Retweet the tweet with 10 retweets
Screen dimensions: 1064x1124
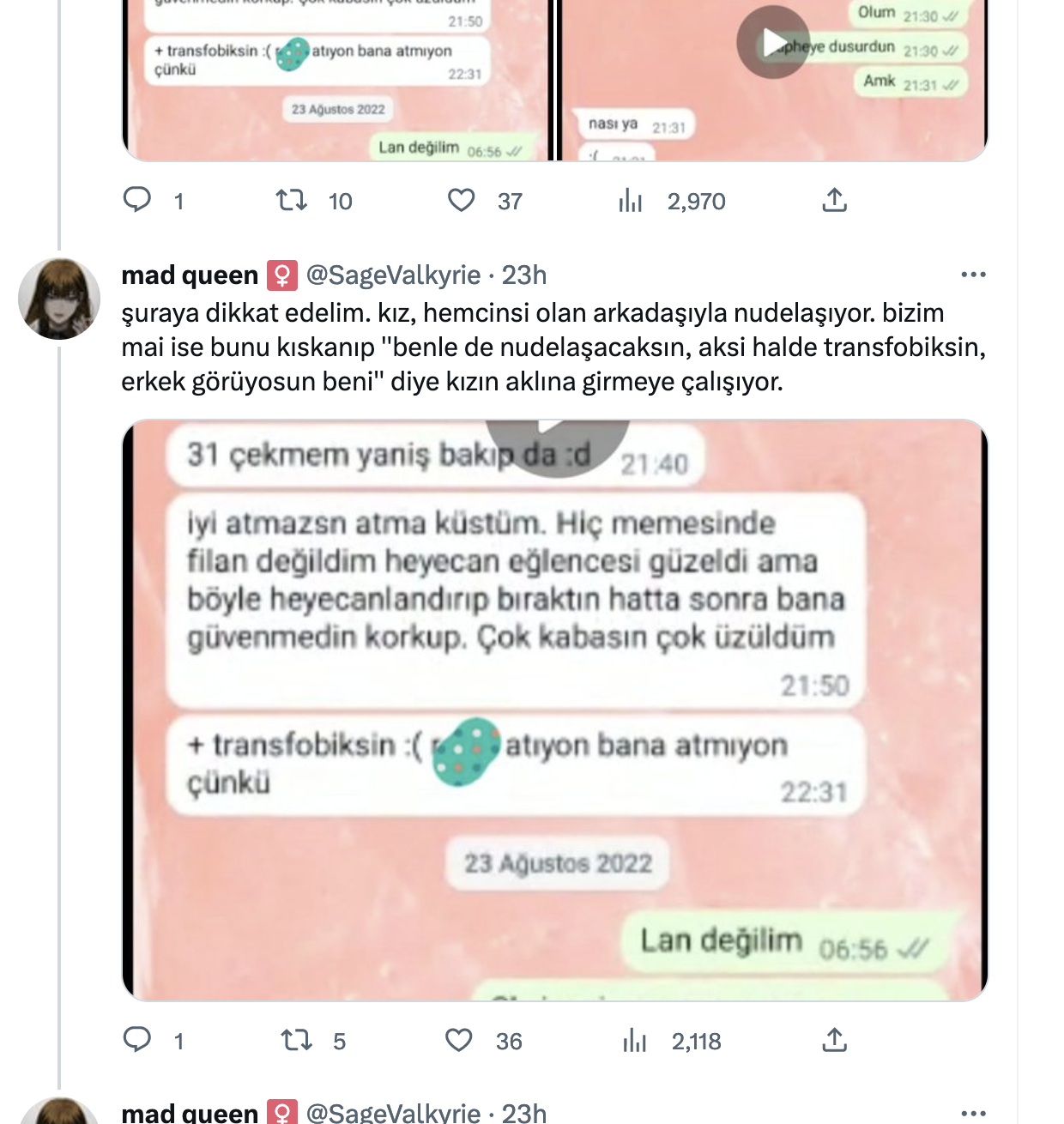[291, 201]
